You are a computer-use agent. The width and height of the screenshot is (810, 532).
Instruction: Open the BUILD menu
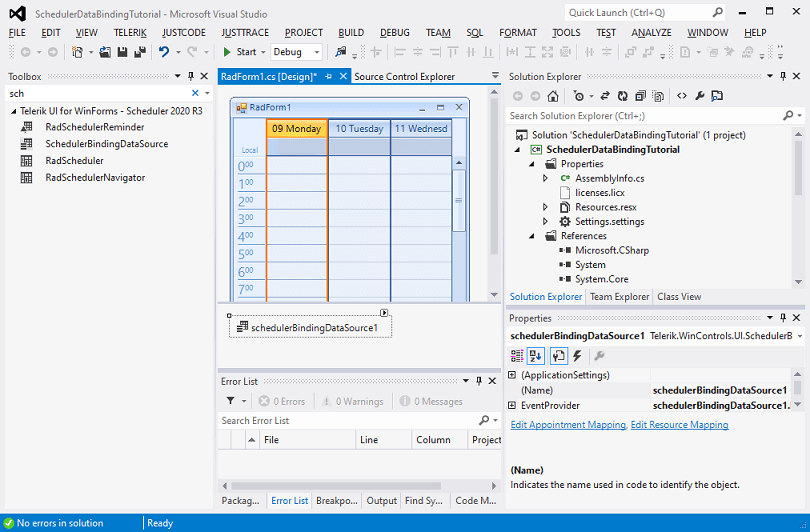tap(351, 33)
